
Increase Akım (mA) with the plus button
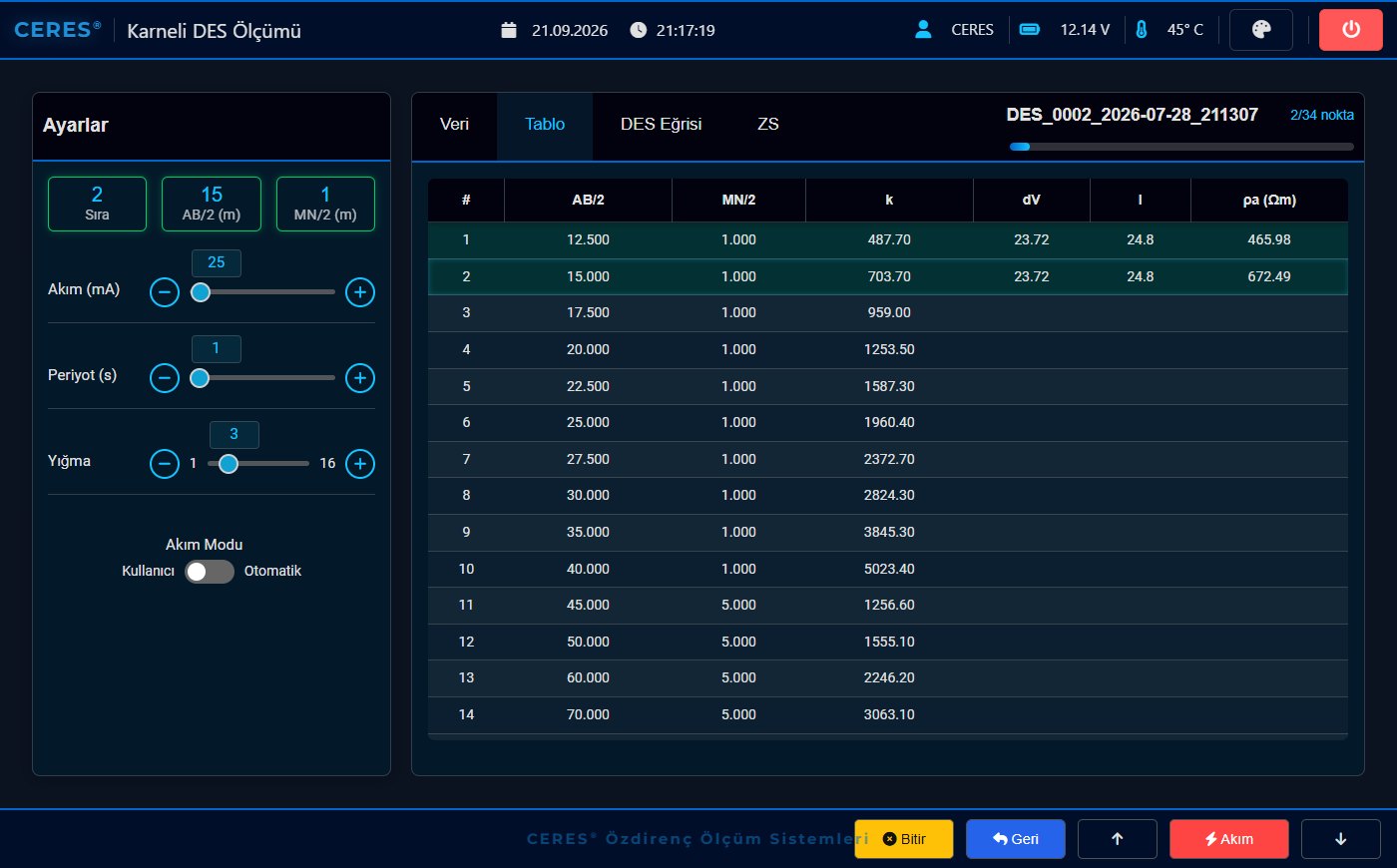pos(360,292)
